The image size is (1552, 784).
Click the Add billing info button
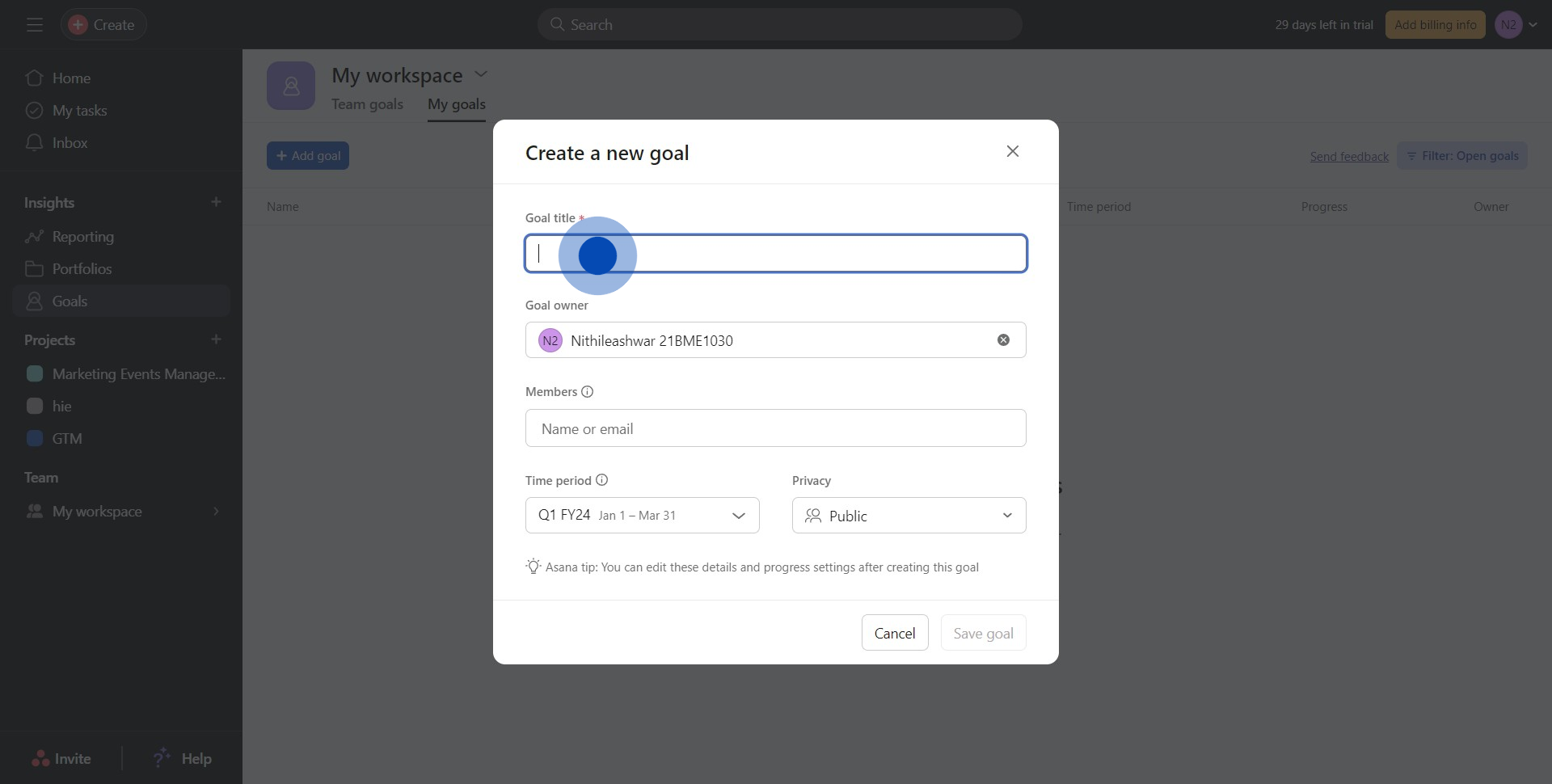pyautogui.click(x=1435, y=25)
